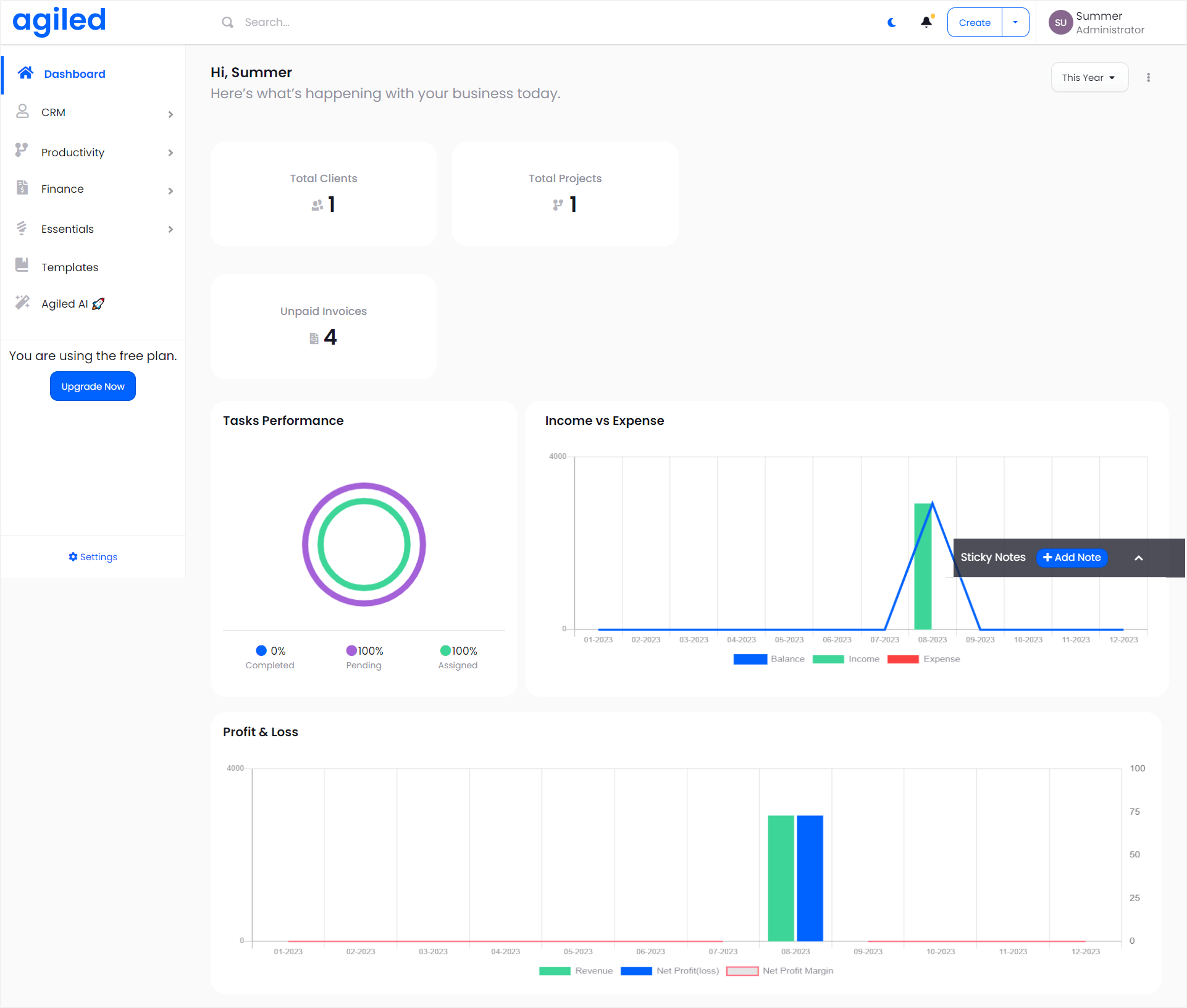Toggle dark mode moon icon

tap(892, 22)
